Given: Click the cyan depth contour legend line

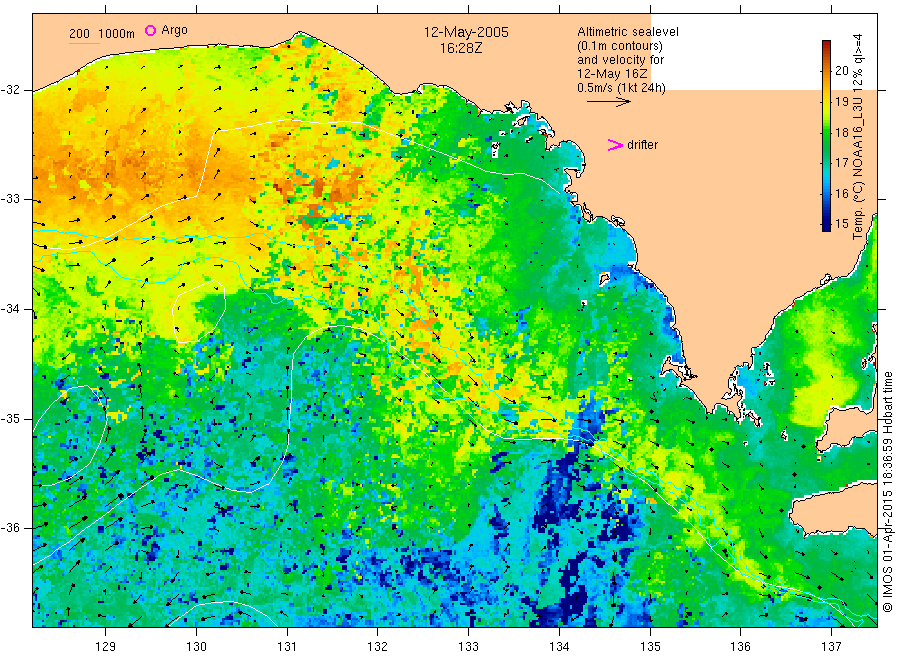Looking at the screenshot, I should coord(84,42).
